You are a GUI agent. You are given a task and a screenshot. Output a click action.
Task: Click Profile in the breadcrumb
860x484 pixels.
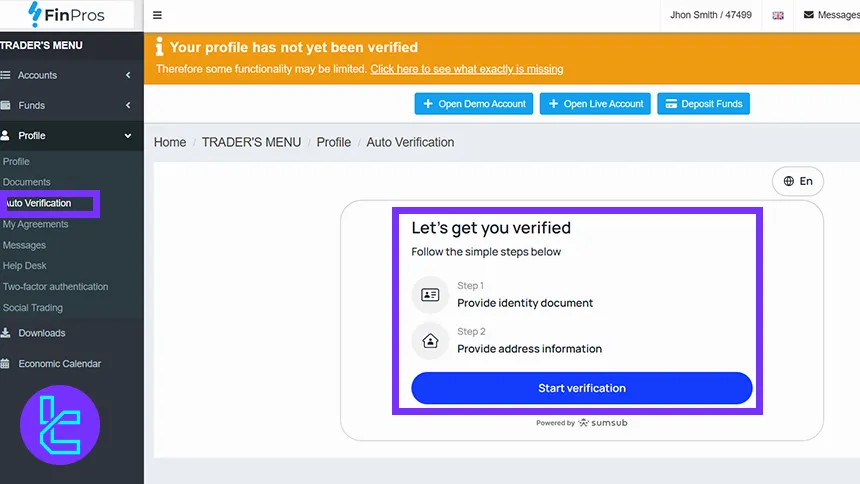coord(333,142)
